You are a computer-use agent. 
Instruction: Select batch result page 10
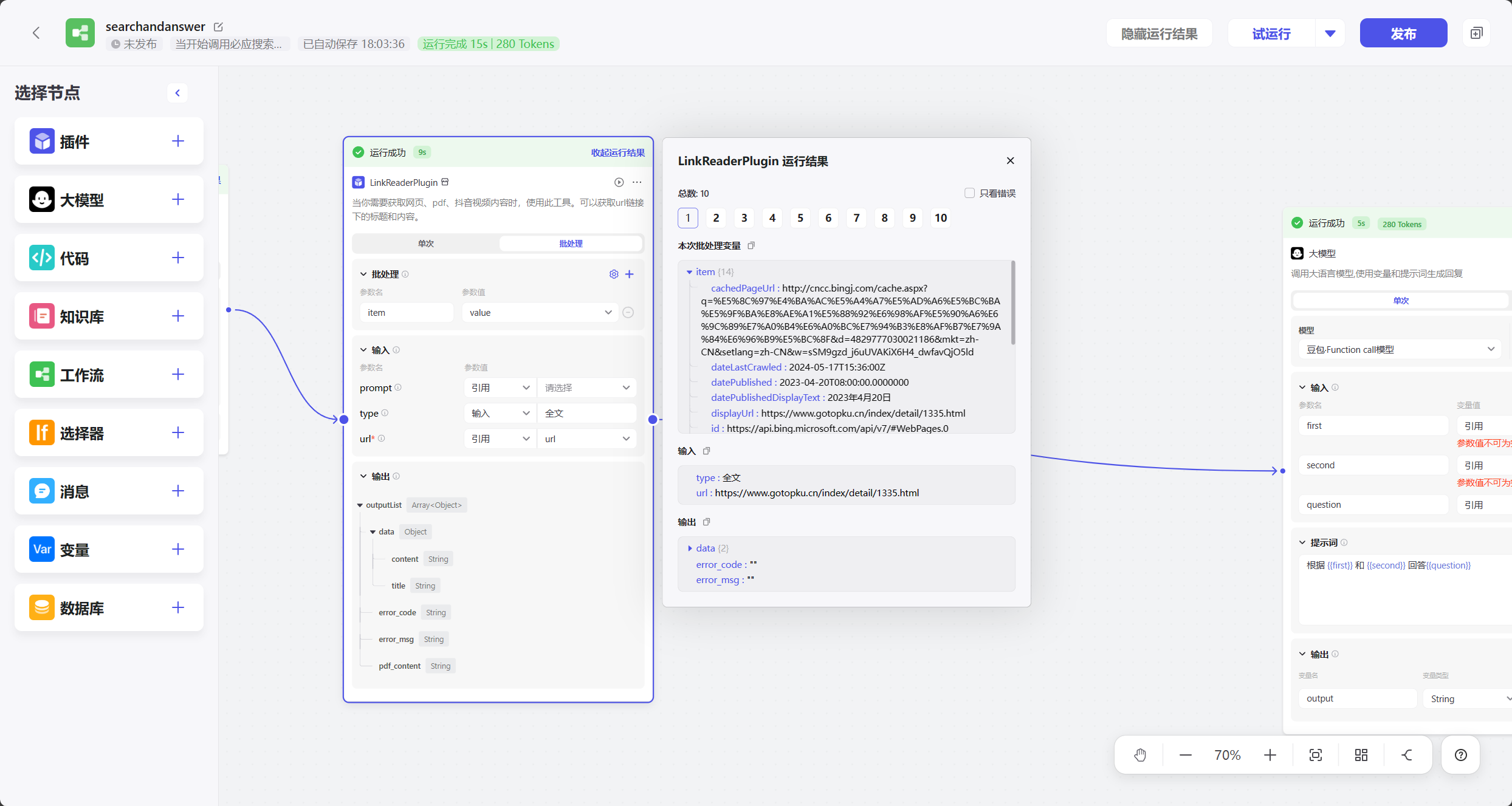click(x=940, y=218)
